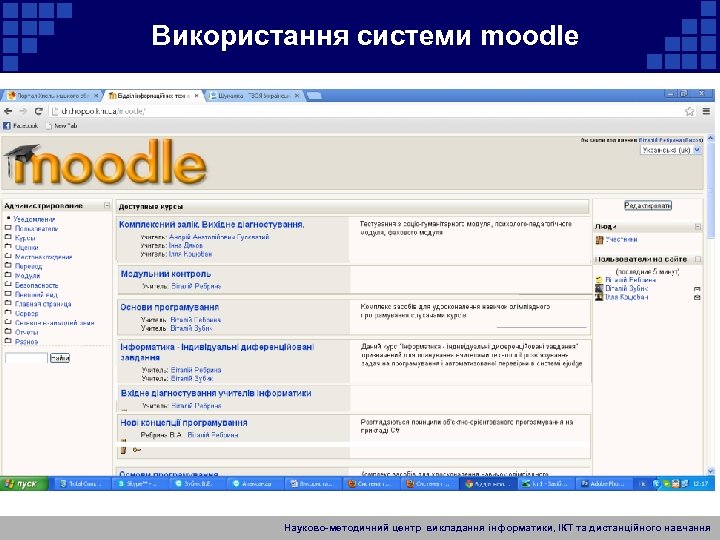
Task: Reload the page with the refresh icon
Action: pyautogui.click(x=39, y=111)
